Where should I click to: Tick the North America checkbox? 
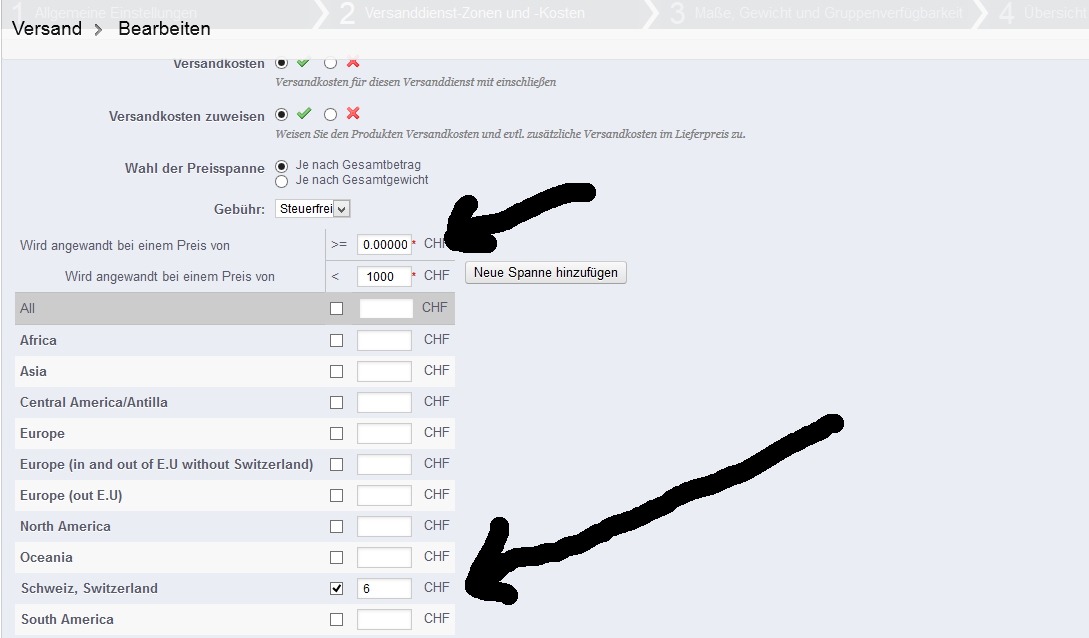point(336,526)
